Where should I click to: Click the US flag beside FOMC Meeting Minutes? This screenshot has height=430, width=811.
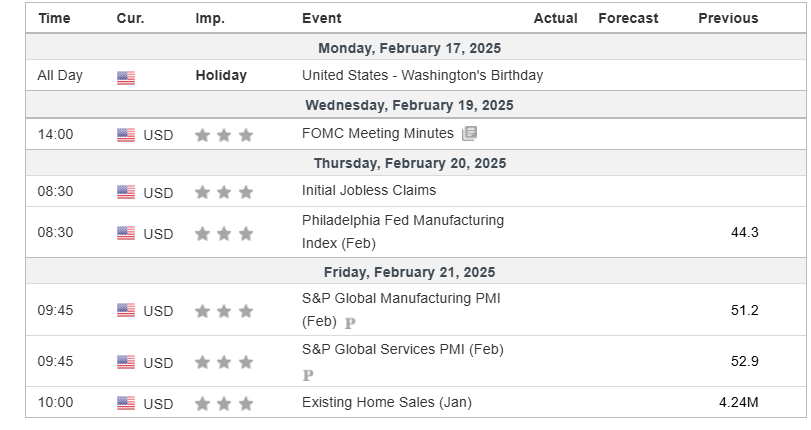(x=126, y=135)
